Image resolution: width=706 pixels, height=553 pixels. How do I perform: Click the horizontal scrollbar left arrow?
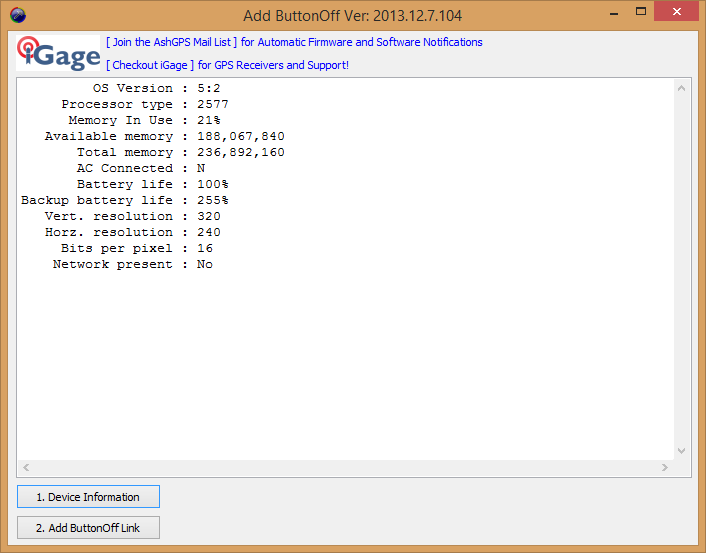(25, 468)
